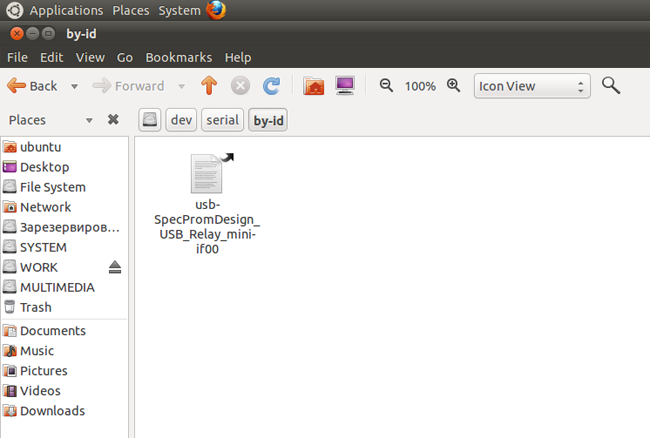The width and height of the screenshot is (650, 438).
Task: Launch Firefox from the top panel
Action: tap(216, 10)
